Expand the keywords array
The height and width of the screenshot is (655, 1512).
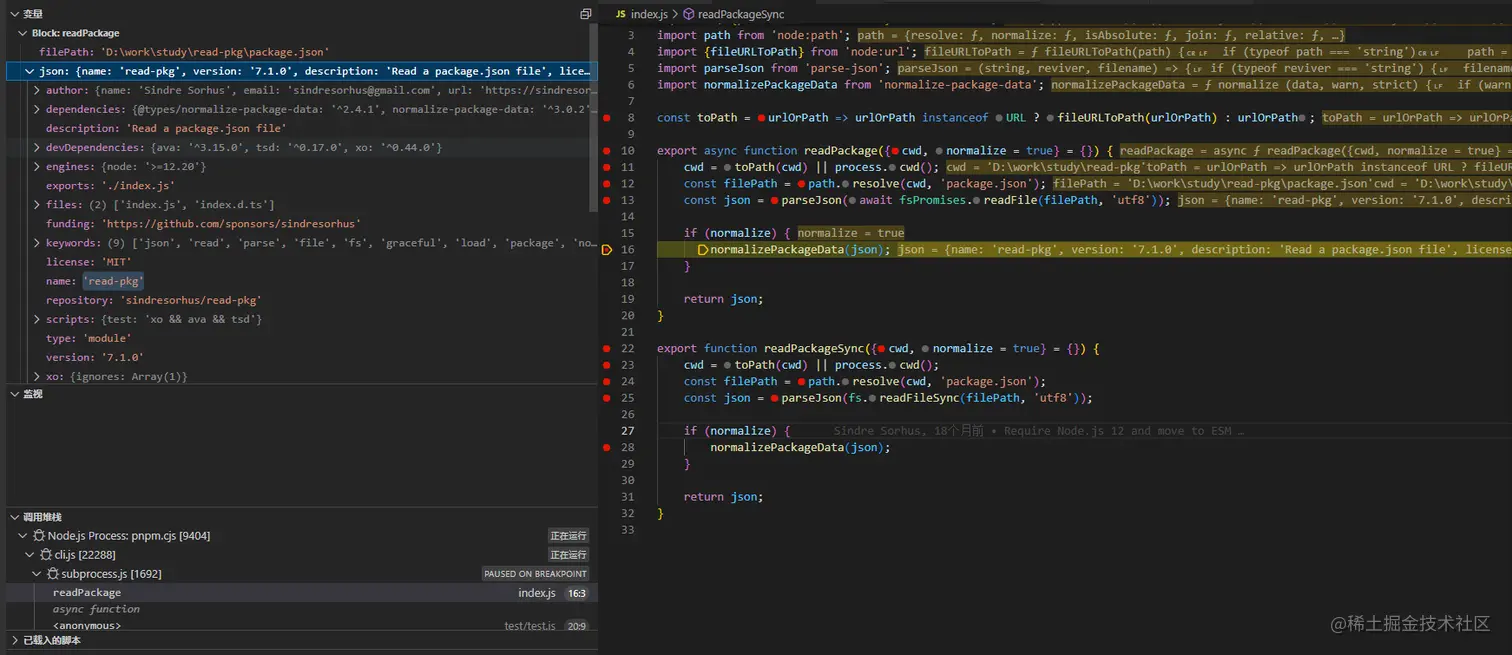37,243
